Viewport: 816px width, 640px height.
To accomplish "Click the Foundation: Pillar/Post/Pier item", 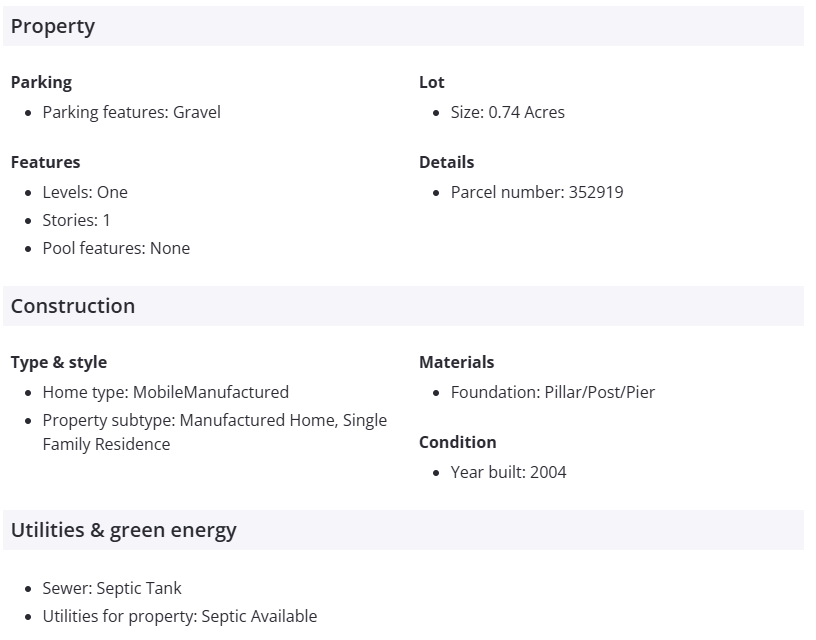I will pos(553,392).
